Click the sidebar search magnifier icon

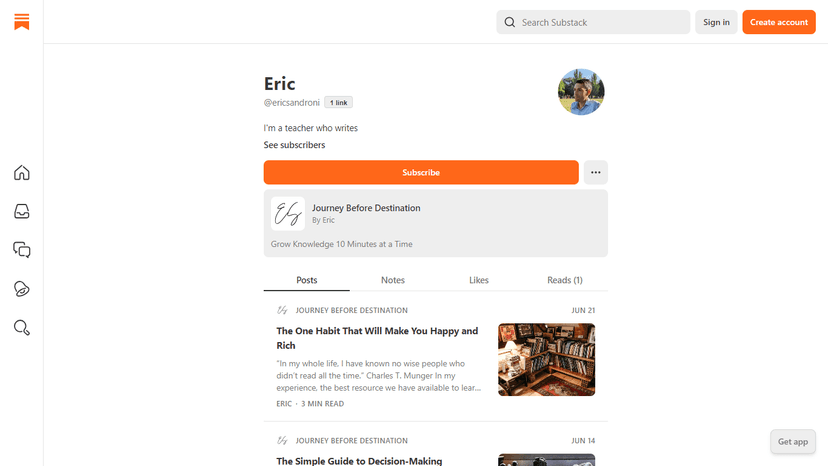tap(21, 327)
